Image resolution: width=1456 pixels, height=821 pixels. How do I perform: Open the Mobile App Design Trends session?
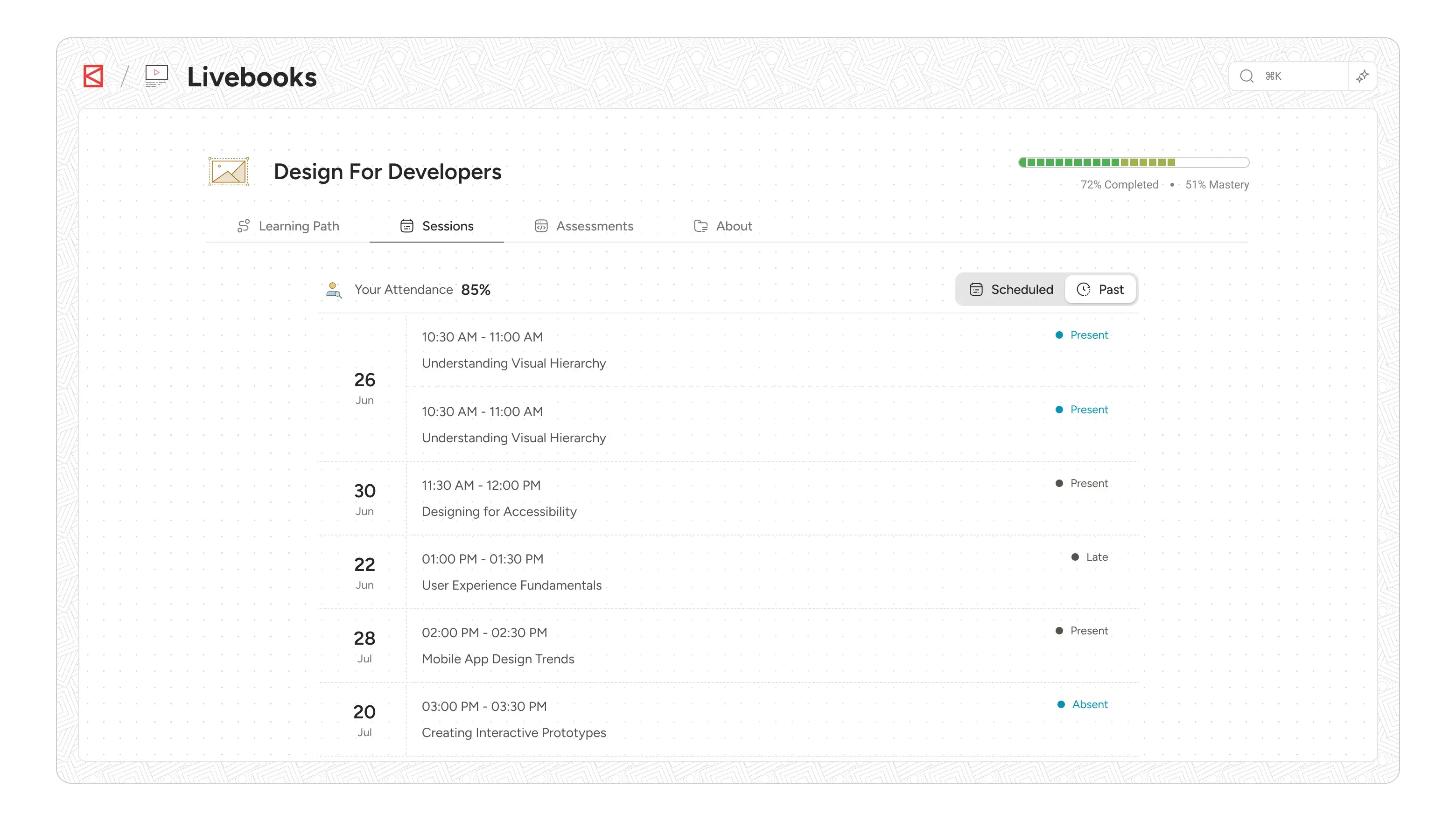click(498, 659)
